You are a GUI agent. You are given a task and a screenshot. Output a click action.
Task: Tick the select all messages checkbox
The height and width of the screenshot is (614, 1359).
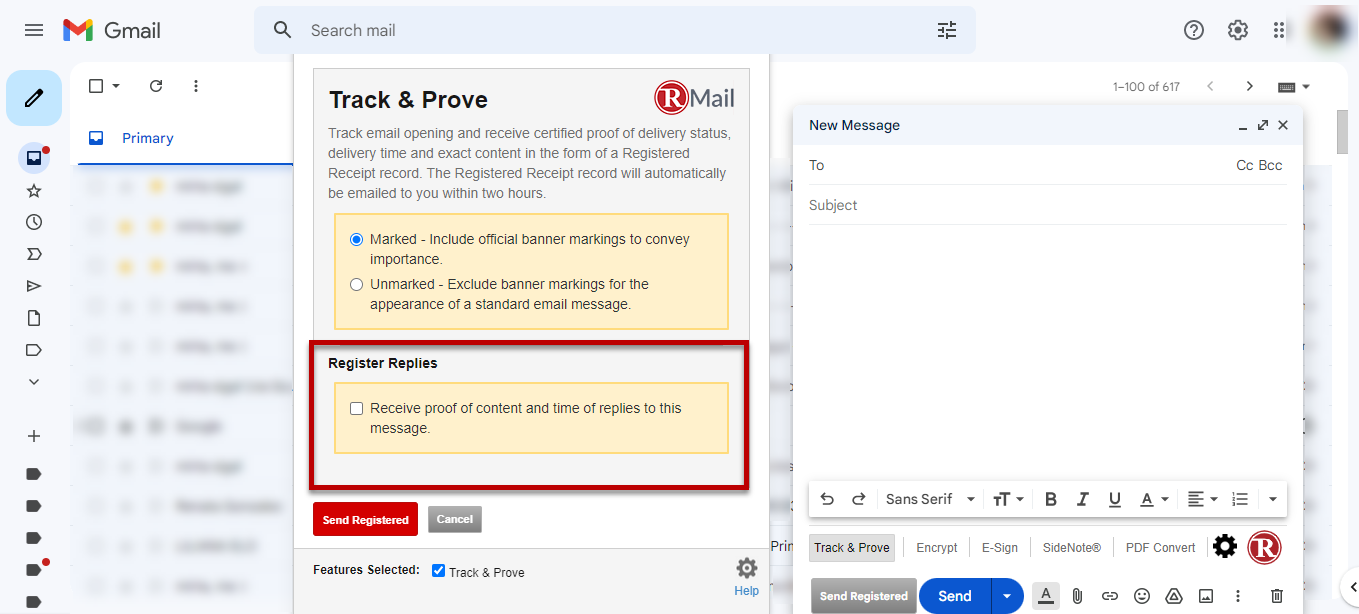pyautogui.click(x=96, y=86)
